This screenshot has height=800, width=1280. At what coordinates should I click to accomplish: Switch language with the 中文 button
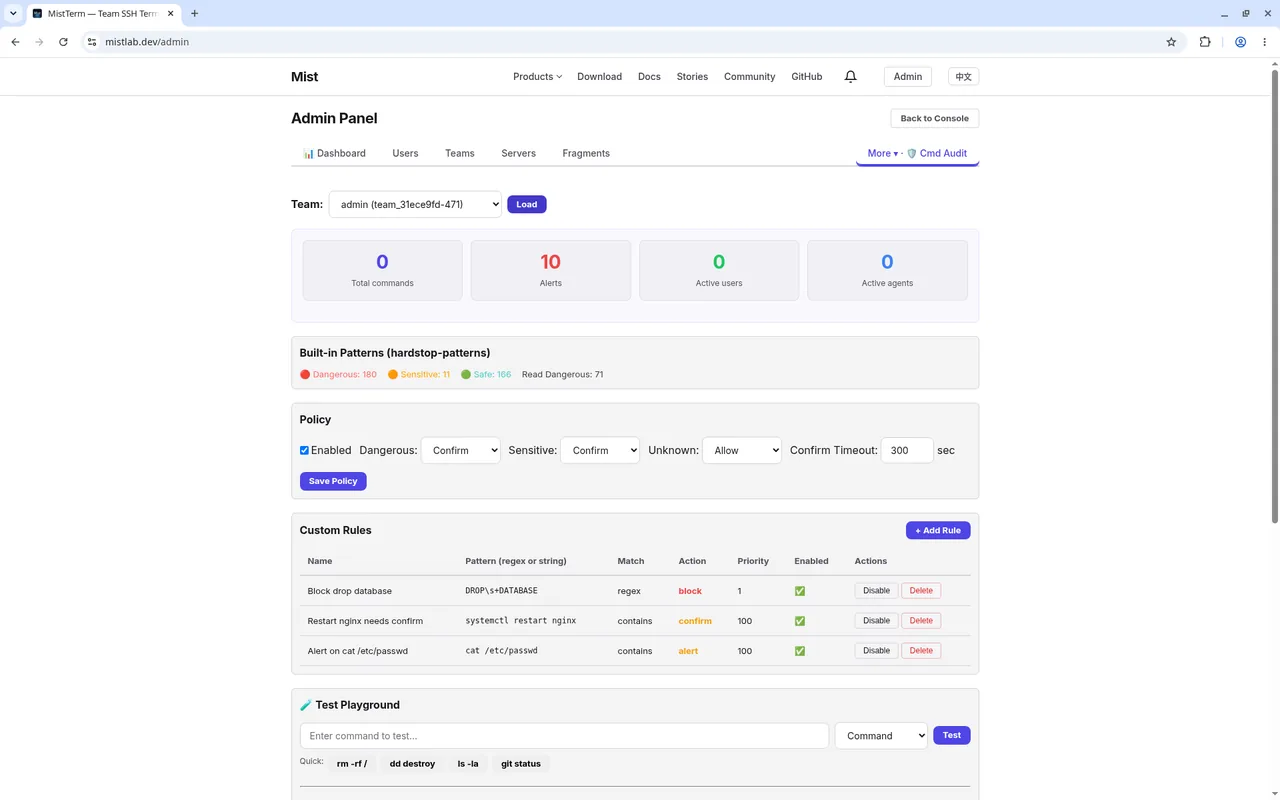(963, 77)
